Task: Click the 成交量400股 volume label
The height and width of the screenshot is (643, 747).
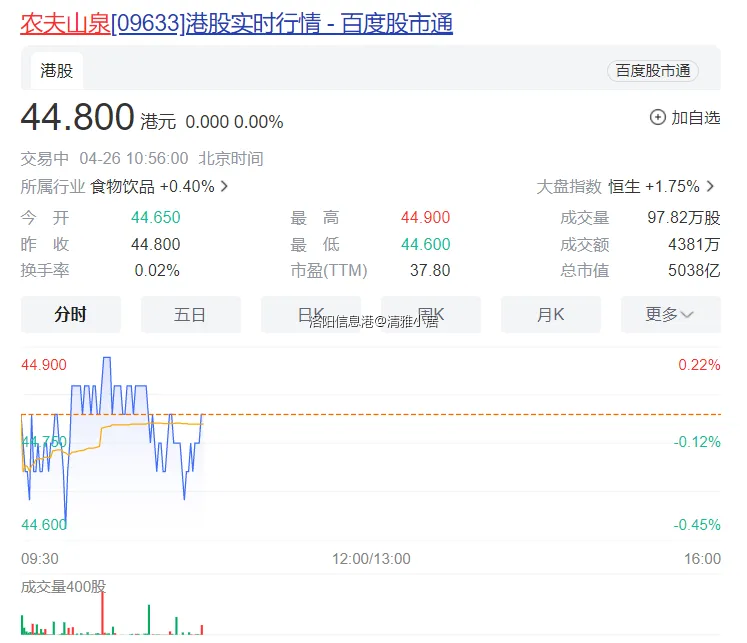Action: [63, 587]
